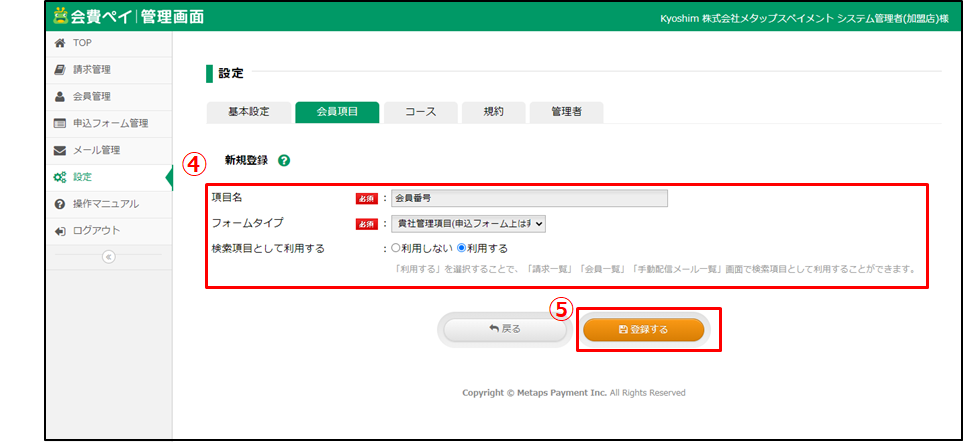Switch to the コース tab
Viewport: 963px width, 442px height.
tap(420, 113)
